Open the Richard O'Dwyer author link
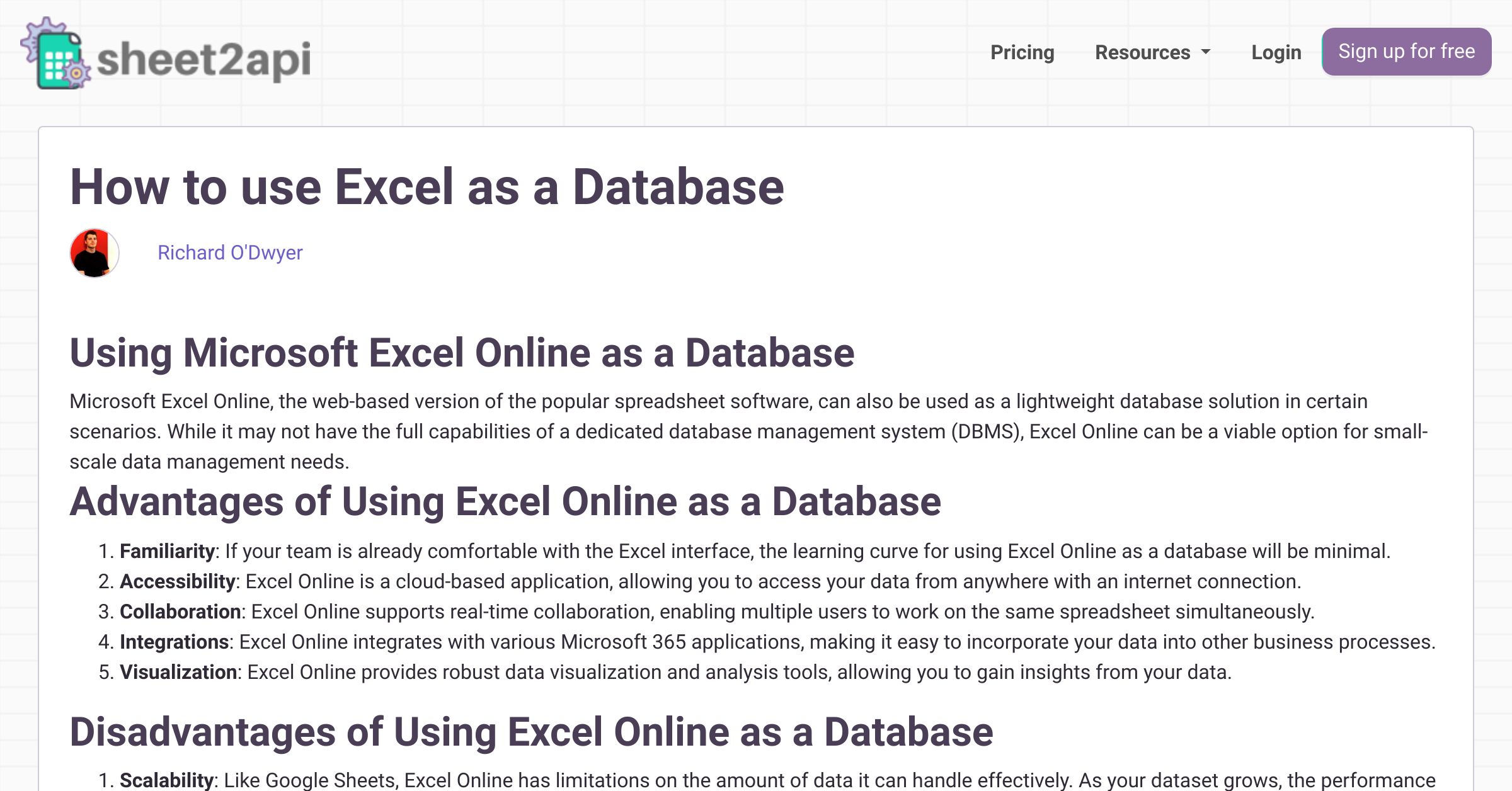This screenshot has height=791, width=1512. (x=230, y=253)
